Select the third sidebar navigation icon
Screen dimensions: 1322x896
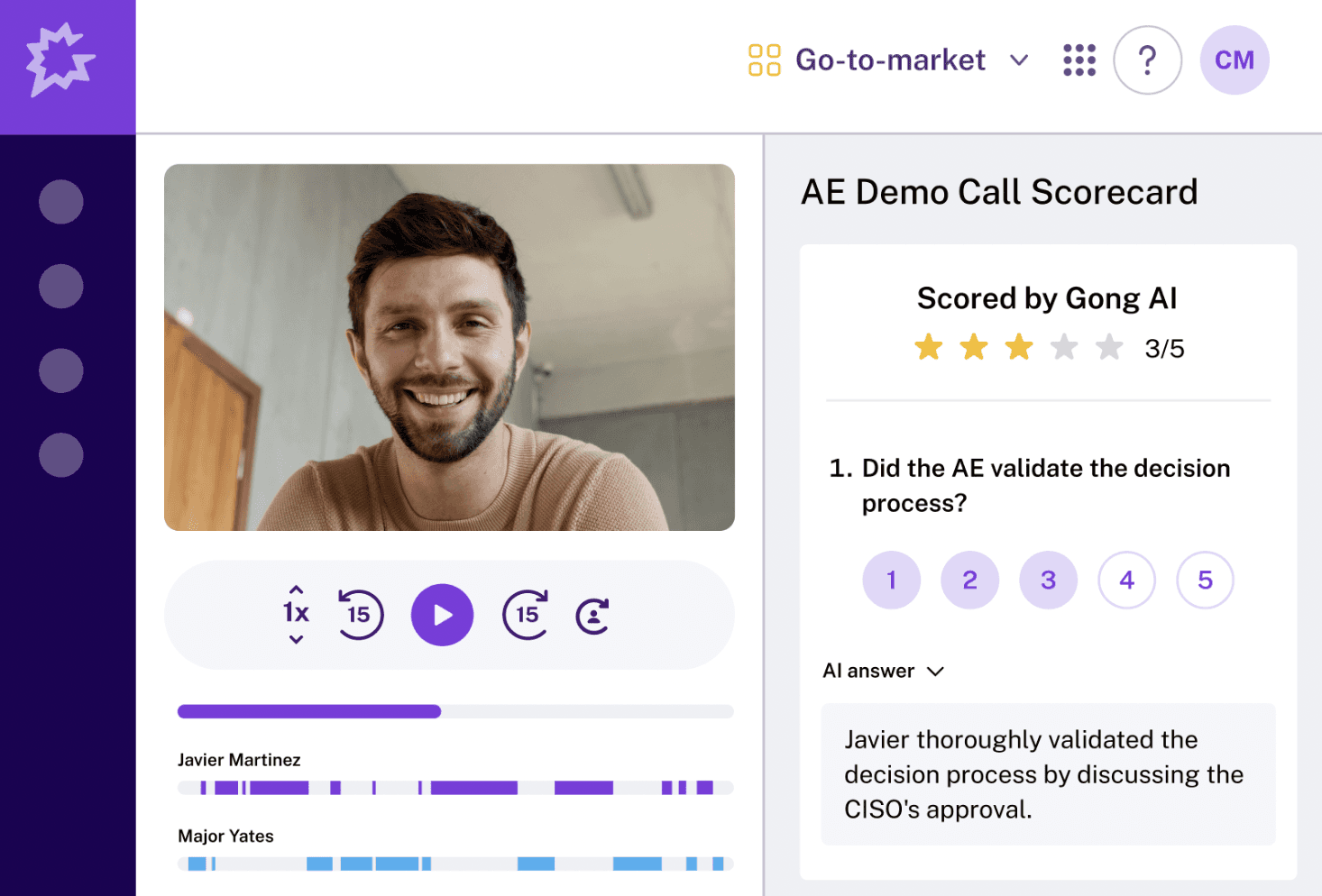coord(60,370)
